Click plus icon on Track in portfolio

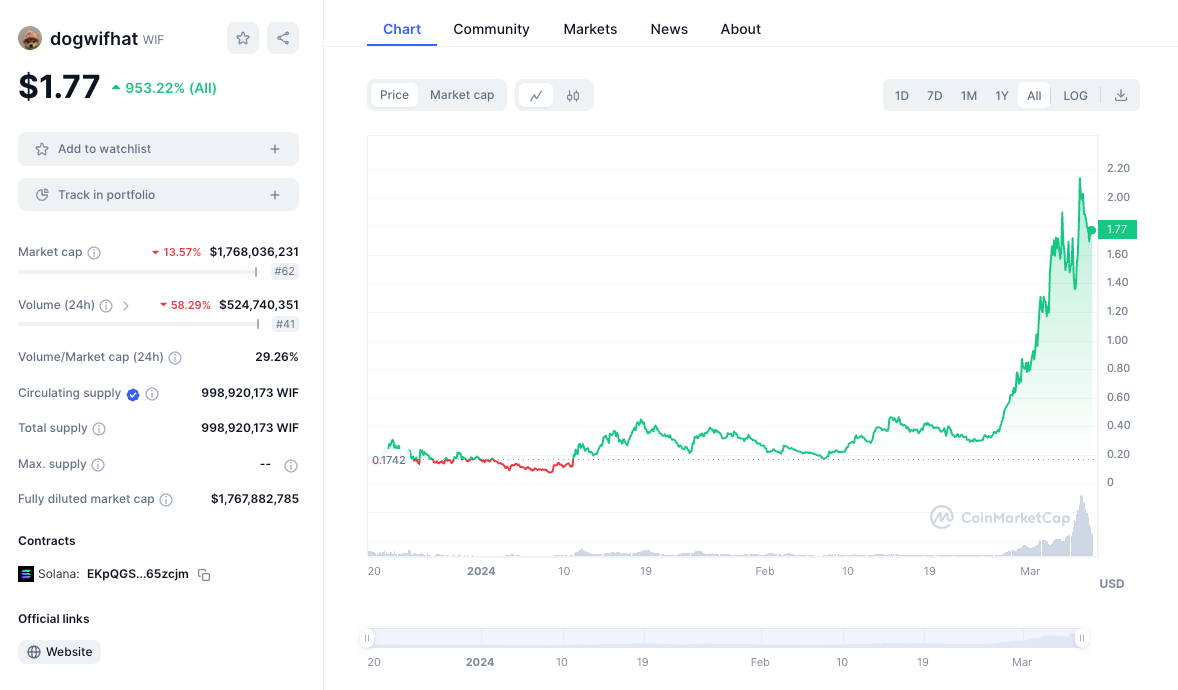tap(275, 195)
